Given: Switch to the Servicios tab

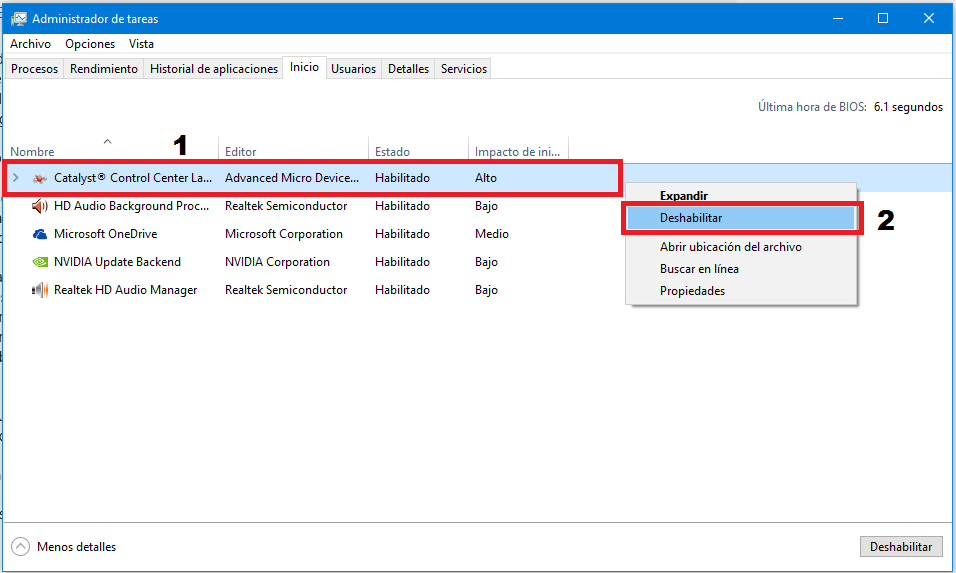Looking at the screenshot, I should coord(464,69).
